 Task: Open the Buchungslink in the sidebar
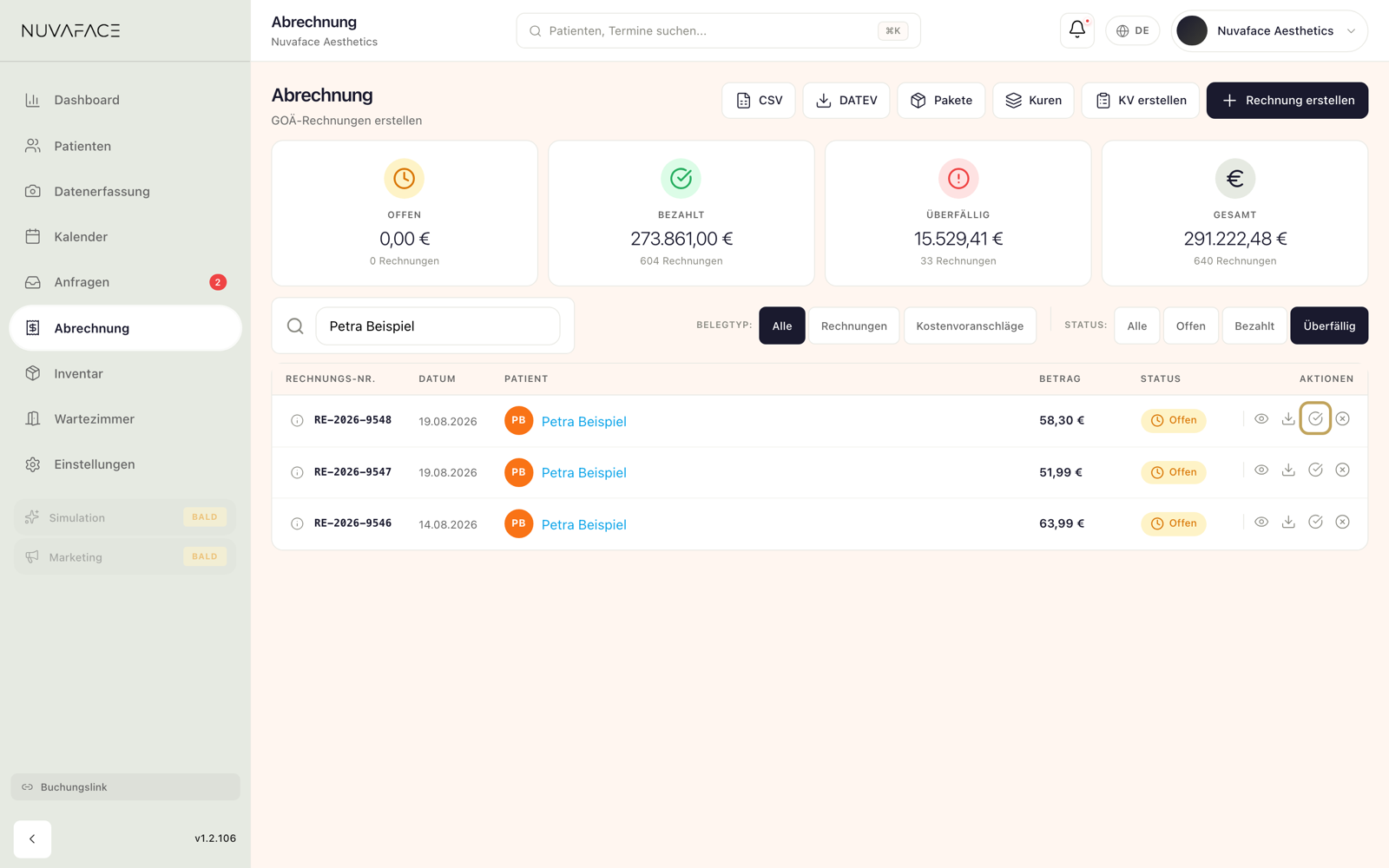click(x=126, y=787)
